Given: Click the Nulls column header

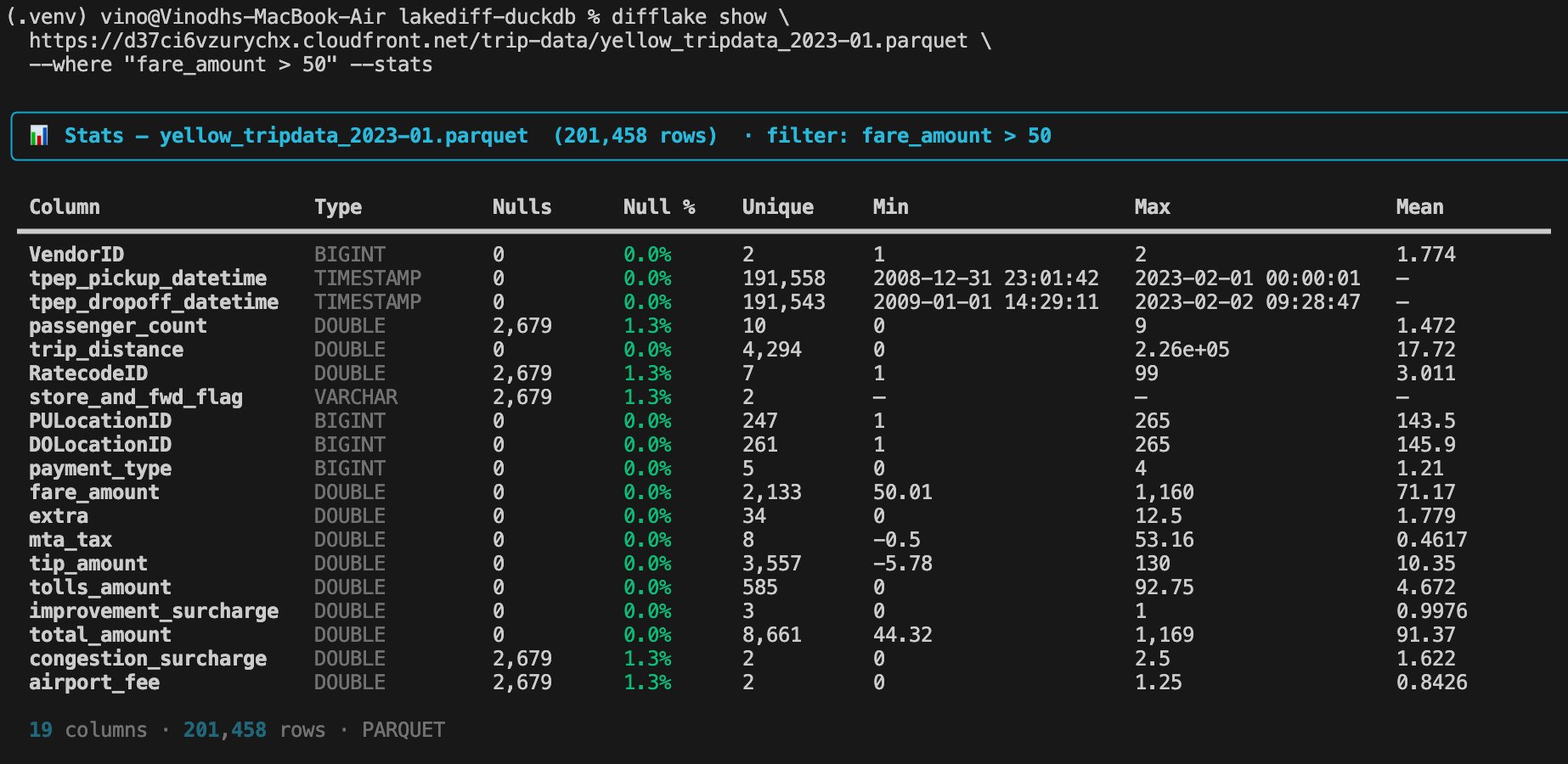Looking at the screenshot, I should (522, 207).
